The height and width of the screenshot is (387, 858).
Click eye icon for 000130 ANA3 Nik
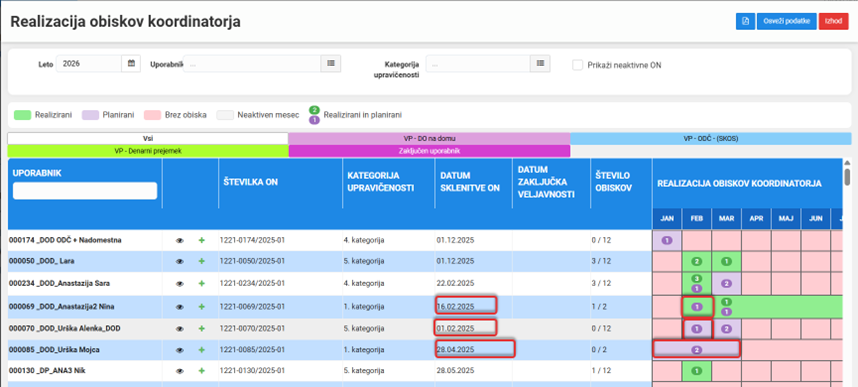(179, 371)
